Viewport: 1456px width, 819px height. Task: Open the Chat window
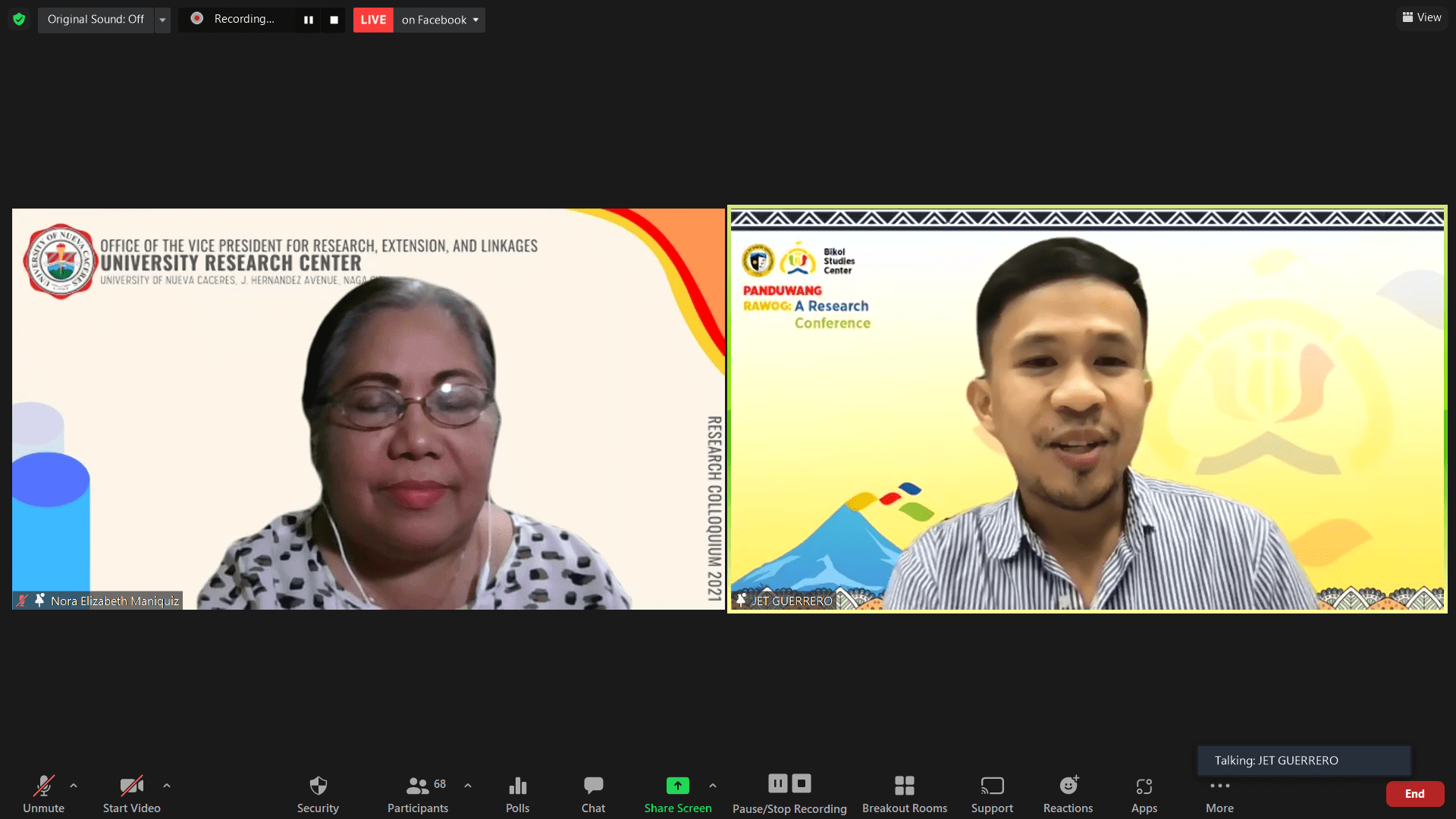[593, 786]
